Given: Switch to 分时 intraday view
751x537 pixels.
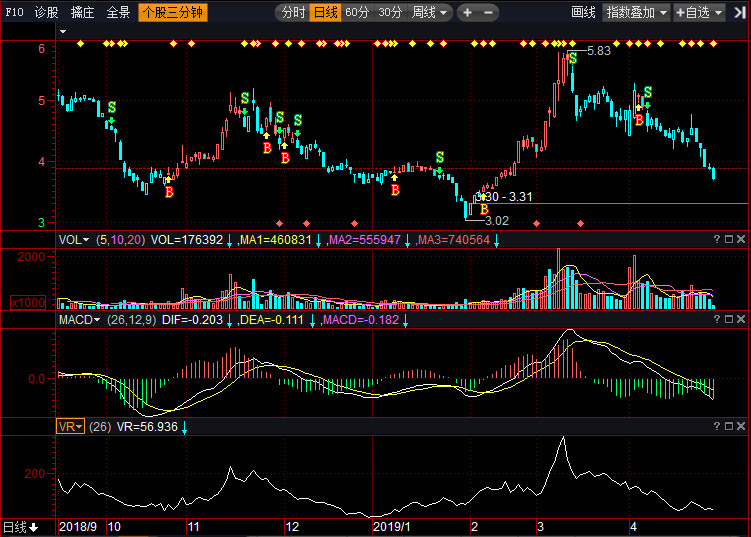Looking at the screenshot, I should 292,13.
